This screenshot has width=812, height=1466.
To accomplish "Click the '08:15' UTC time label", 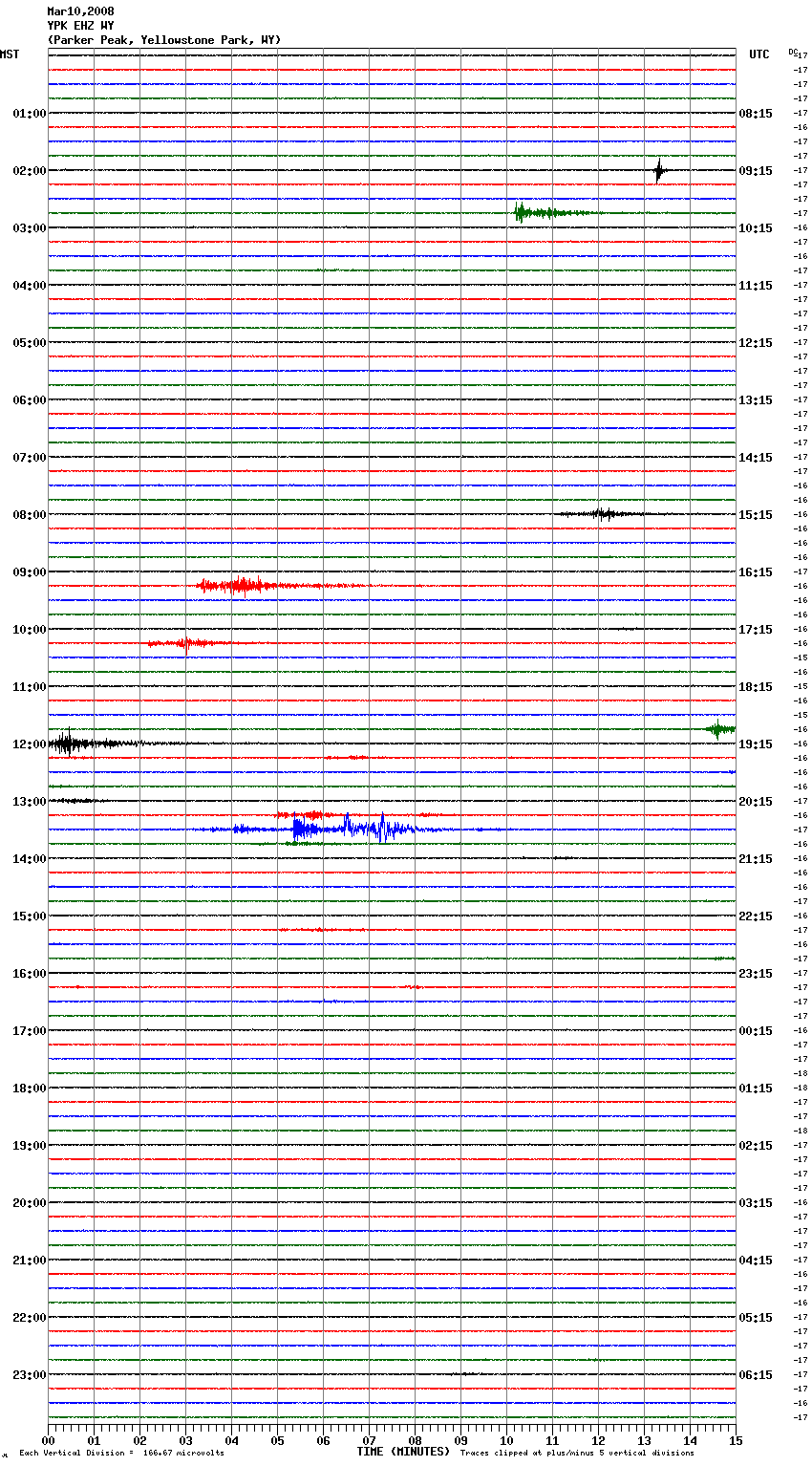I will point(756,114).
